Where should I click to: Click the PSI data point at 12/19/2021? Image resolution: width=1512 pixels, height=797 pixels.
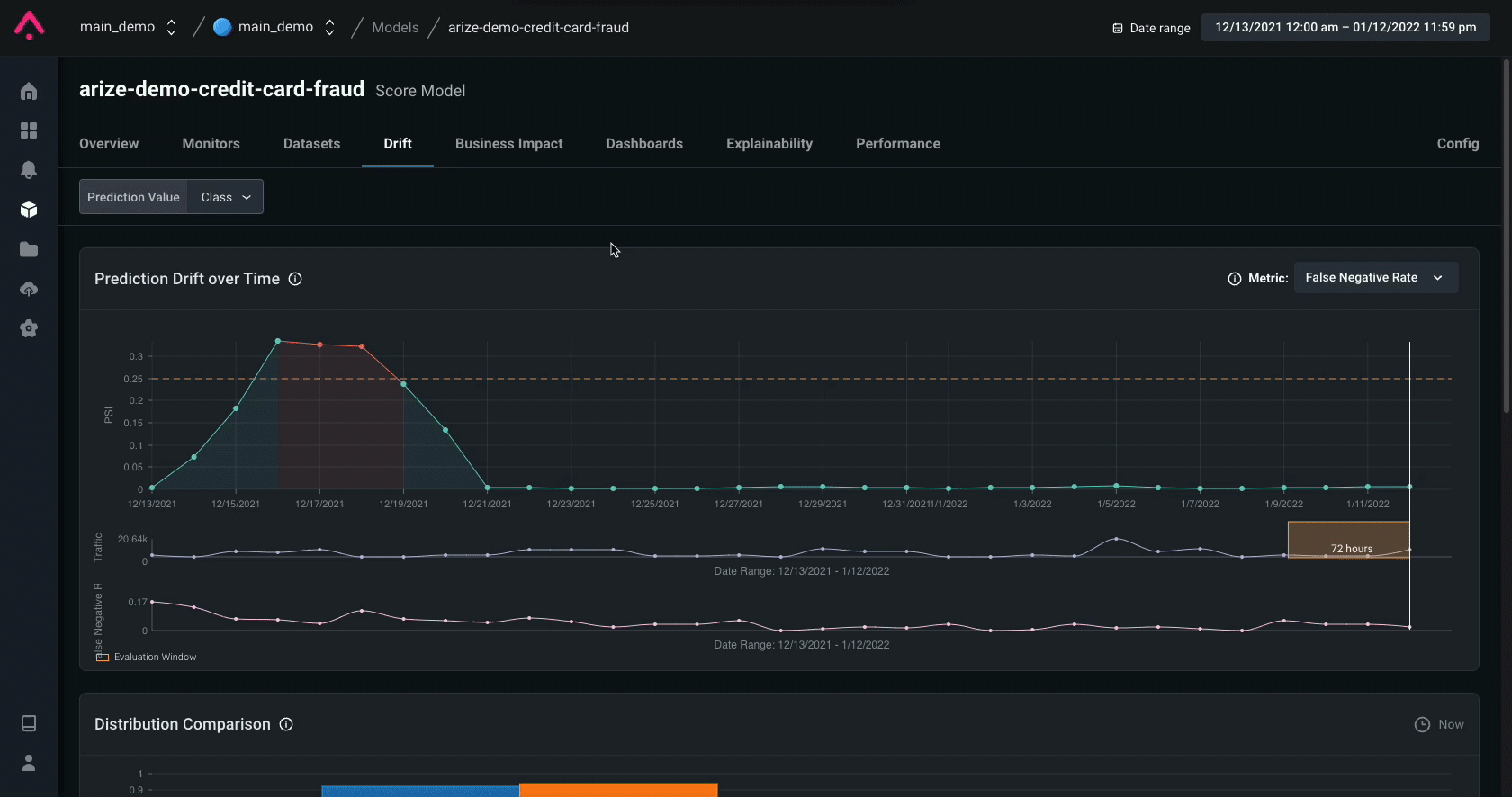point(403,384)
